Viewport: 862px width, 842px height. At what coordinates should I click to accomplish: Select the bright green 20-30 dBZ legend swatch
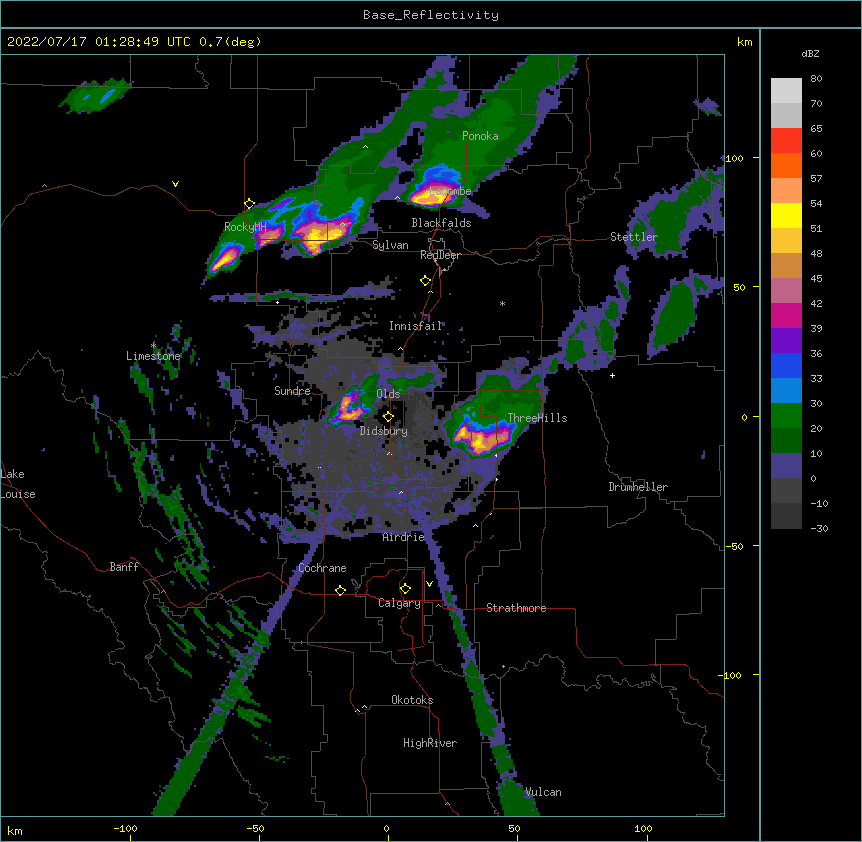tap(786, 416)
